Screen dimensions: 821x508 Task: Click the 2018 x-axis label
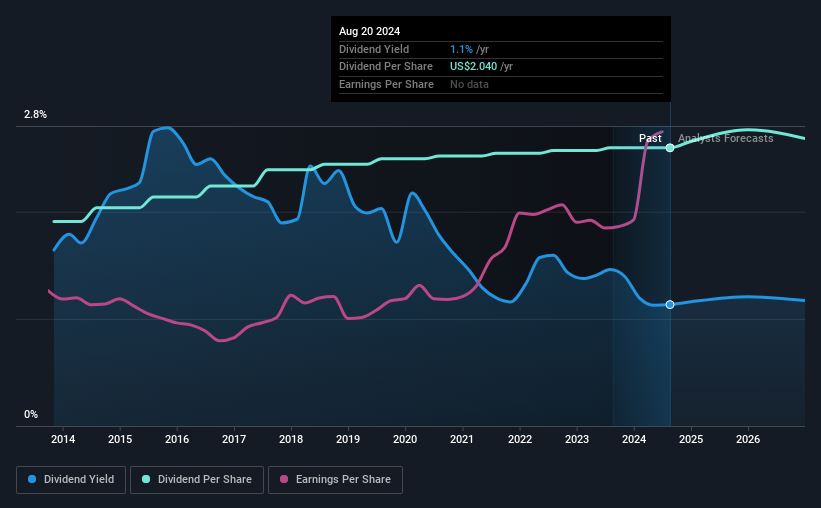[x=291, y=439]
